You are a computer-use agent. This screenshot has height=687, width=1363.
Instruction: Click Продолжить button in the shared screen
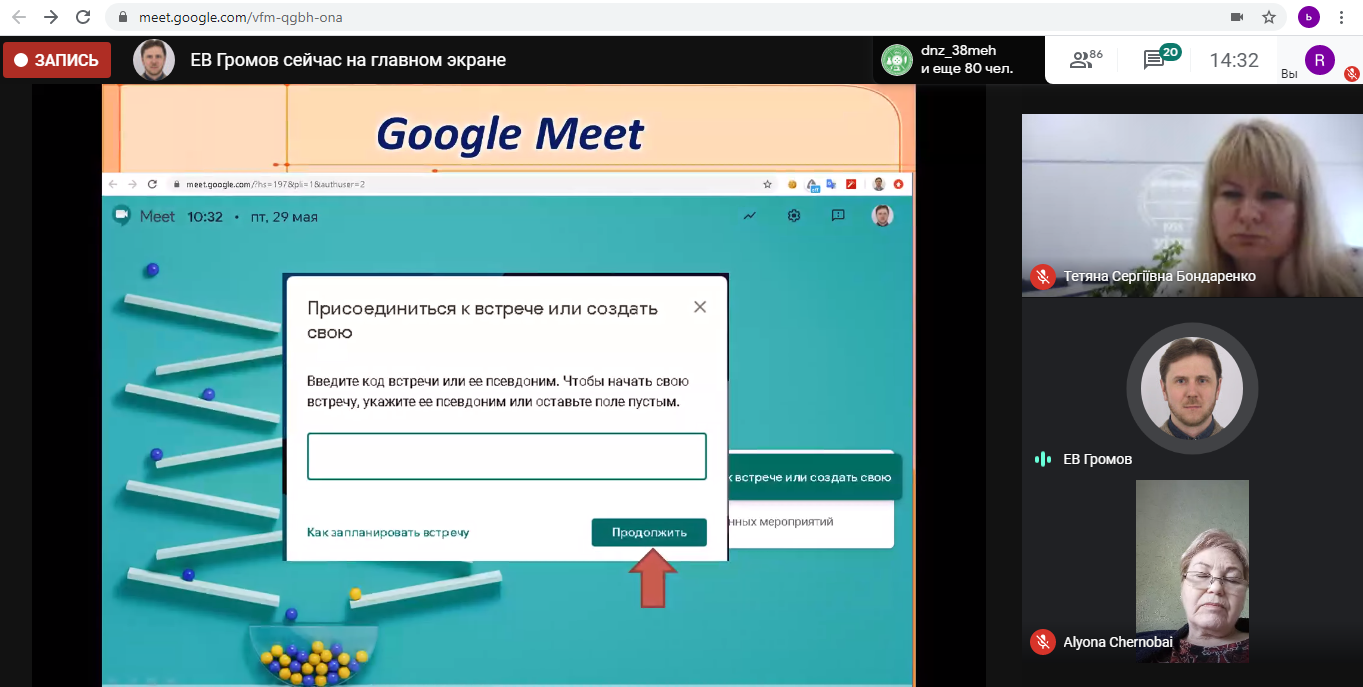click(x=649, y=532)
